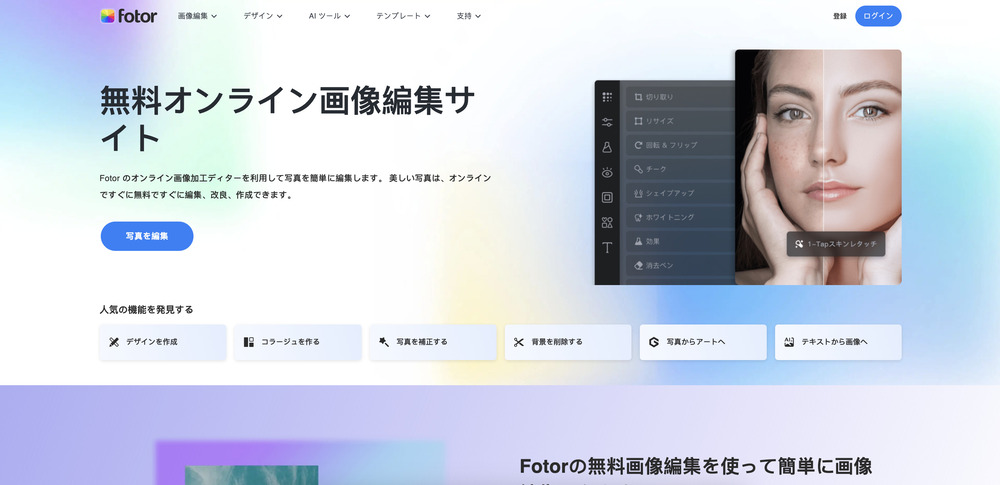The height and width of the screenshot is (485, 1000).
Task: Expand the chevron beside テンプレート
Action: 427,17
